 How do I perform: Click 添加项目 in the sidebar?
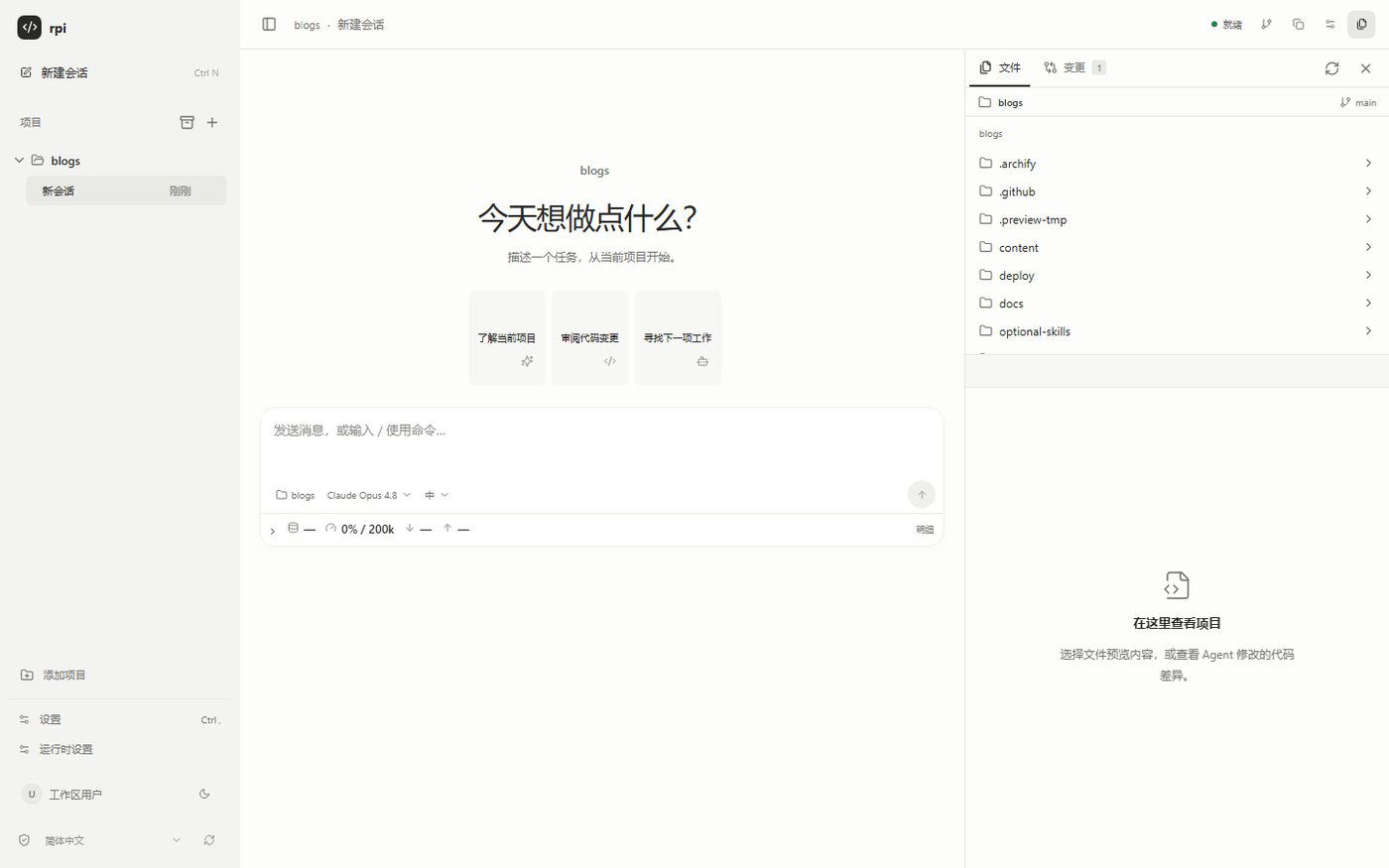(x=54, y=675)
